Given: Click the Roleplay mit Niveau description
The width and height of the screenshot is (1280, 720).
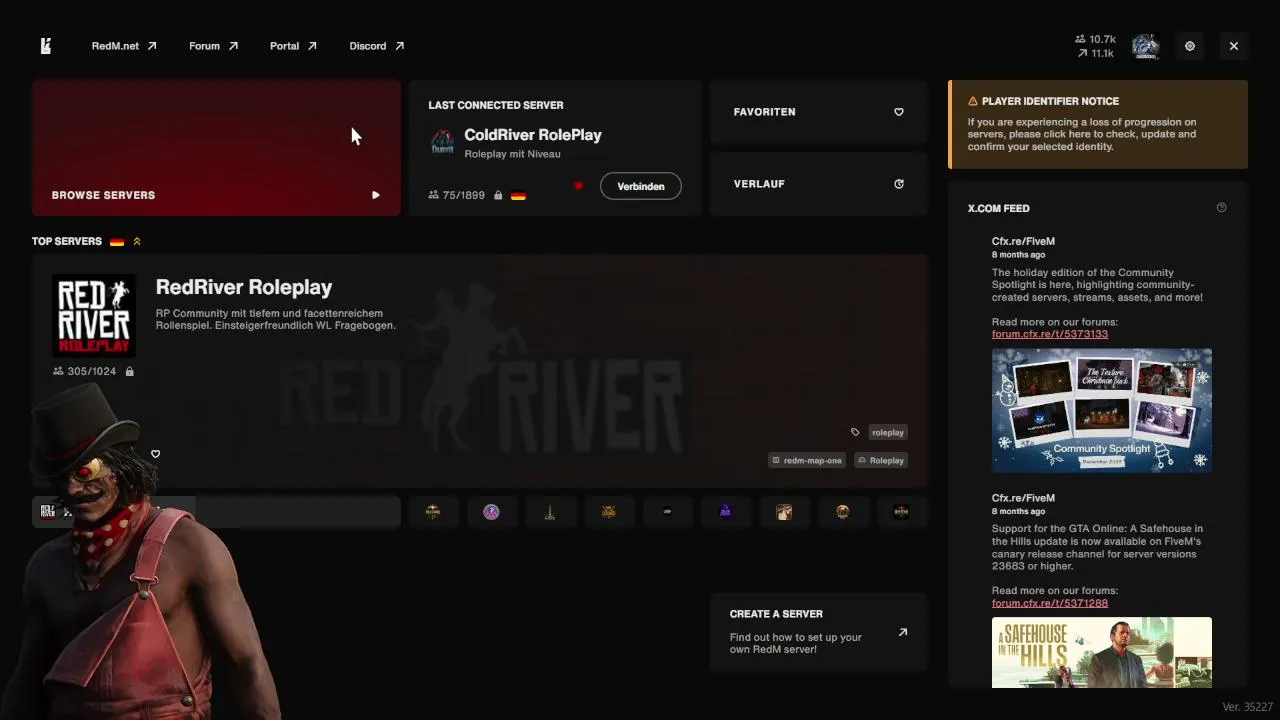Looking at the screenshot, I should click(x=512, y=154).
